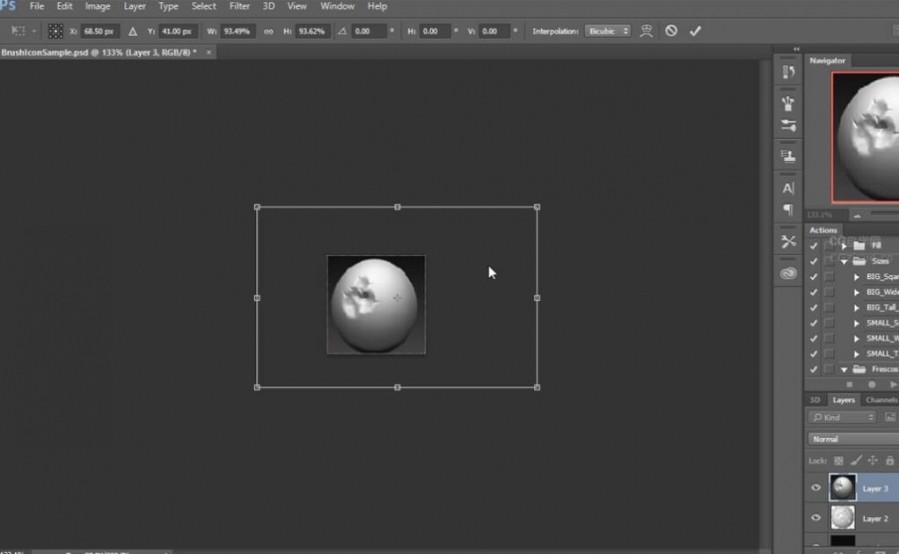
Task: Click the Photoshop Ps logo
Action: [8, 6]
